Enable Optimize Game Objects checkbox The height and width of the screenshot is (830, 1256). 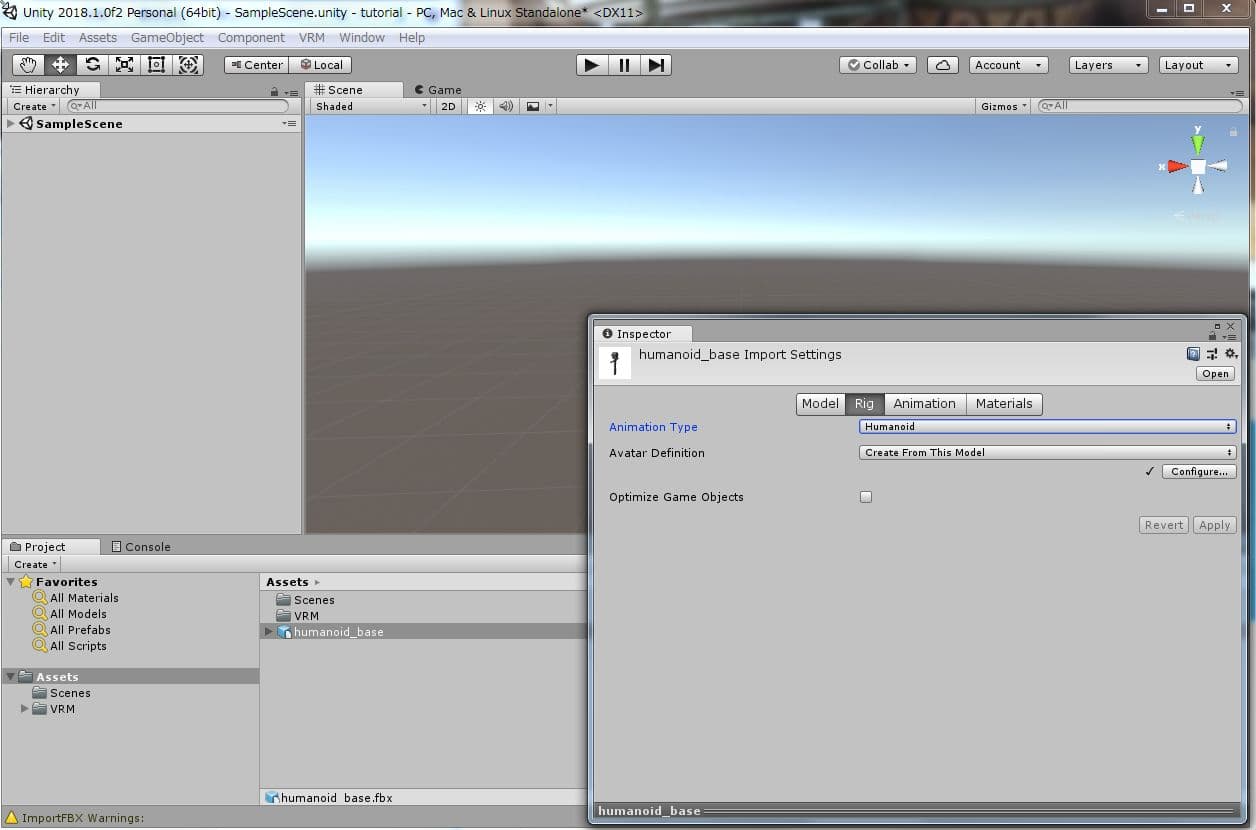(866, 497)
